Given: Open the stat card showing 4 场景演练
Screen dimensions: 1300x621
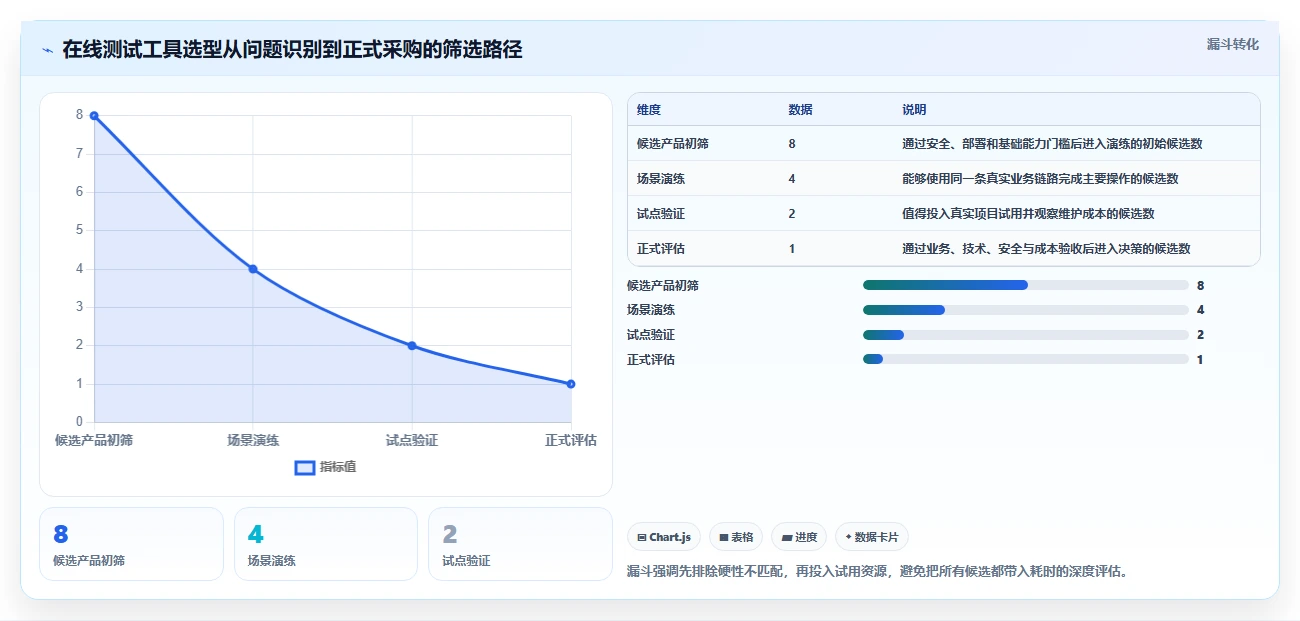Looking at the screenshot, I should point(326,544).
